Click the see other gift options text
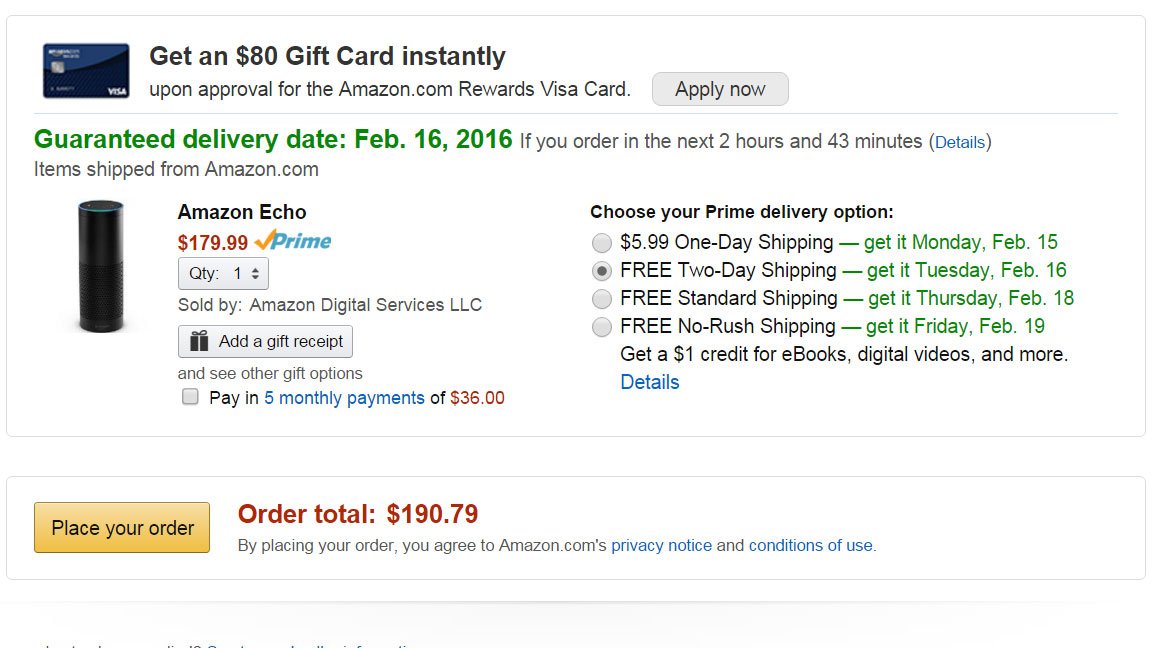The height and width of the screenshot is (648, 1152). point(270,373)
